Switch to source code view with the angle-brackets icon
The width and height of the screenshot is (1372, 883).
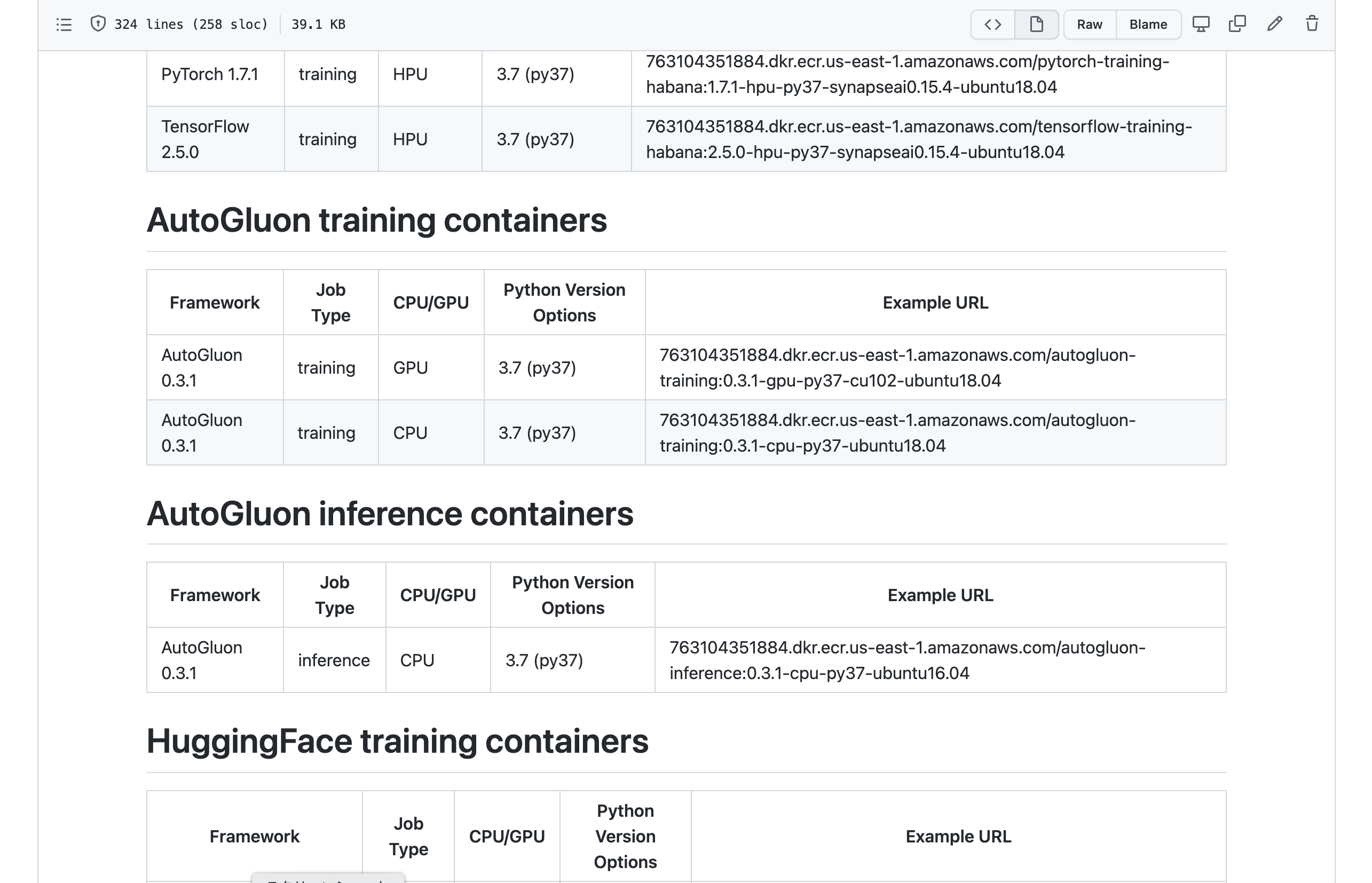992,25
